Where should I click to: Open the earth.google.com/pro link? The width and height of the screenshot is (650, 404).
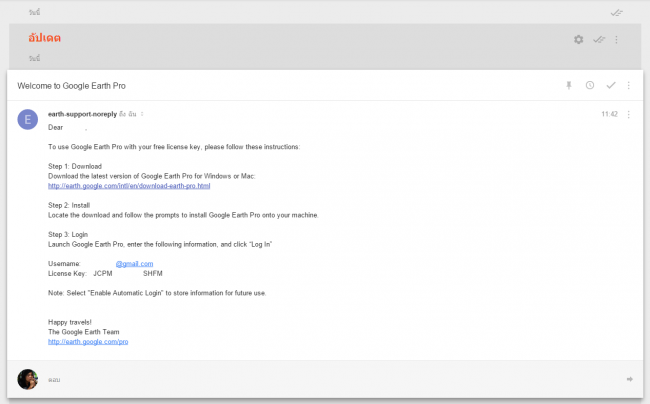point(88,342)
